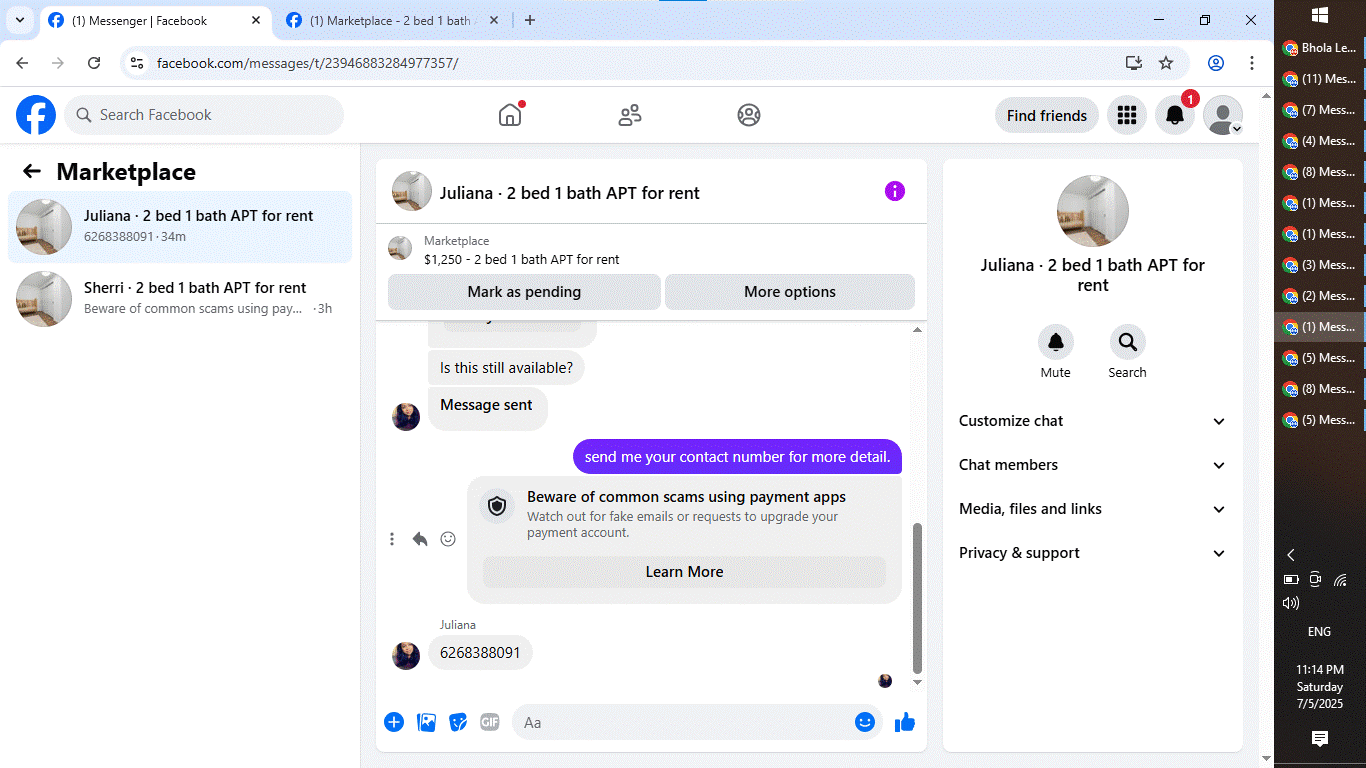Open Facebook home via the logo
Viewport: 1366px width, 768px height.
click(36, 115)
